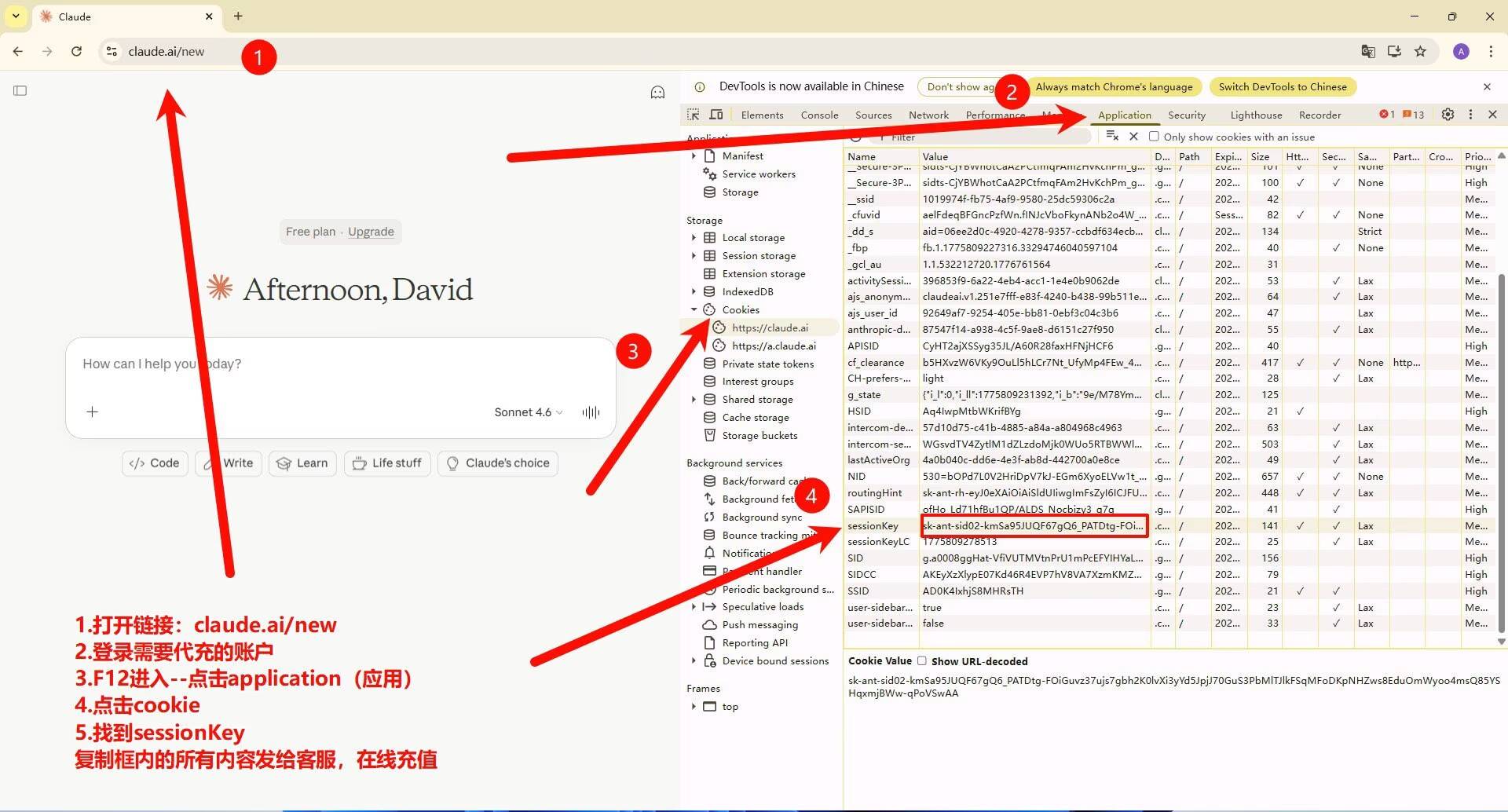Click the clear all cookies icon
Image resolution: width=1508 pixels, height=812 pixels.
pyautogui.click(x=1112, y=136)
